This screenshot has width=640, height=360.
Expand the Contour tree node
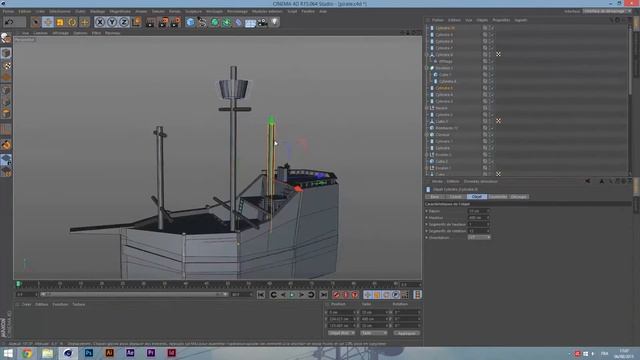(427, 134)
